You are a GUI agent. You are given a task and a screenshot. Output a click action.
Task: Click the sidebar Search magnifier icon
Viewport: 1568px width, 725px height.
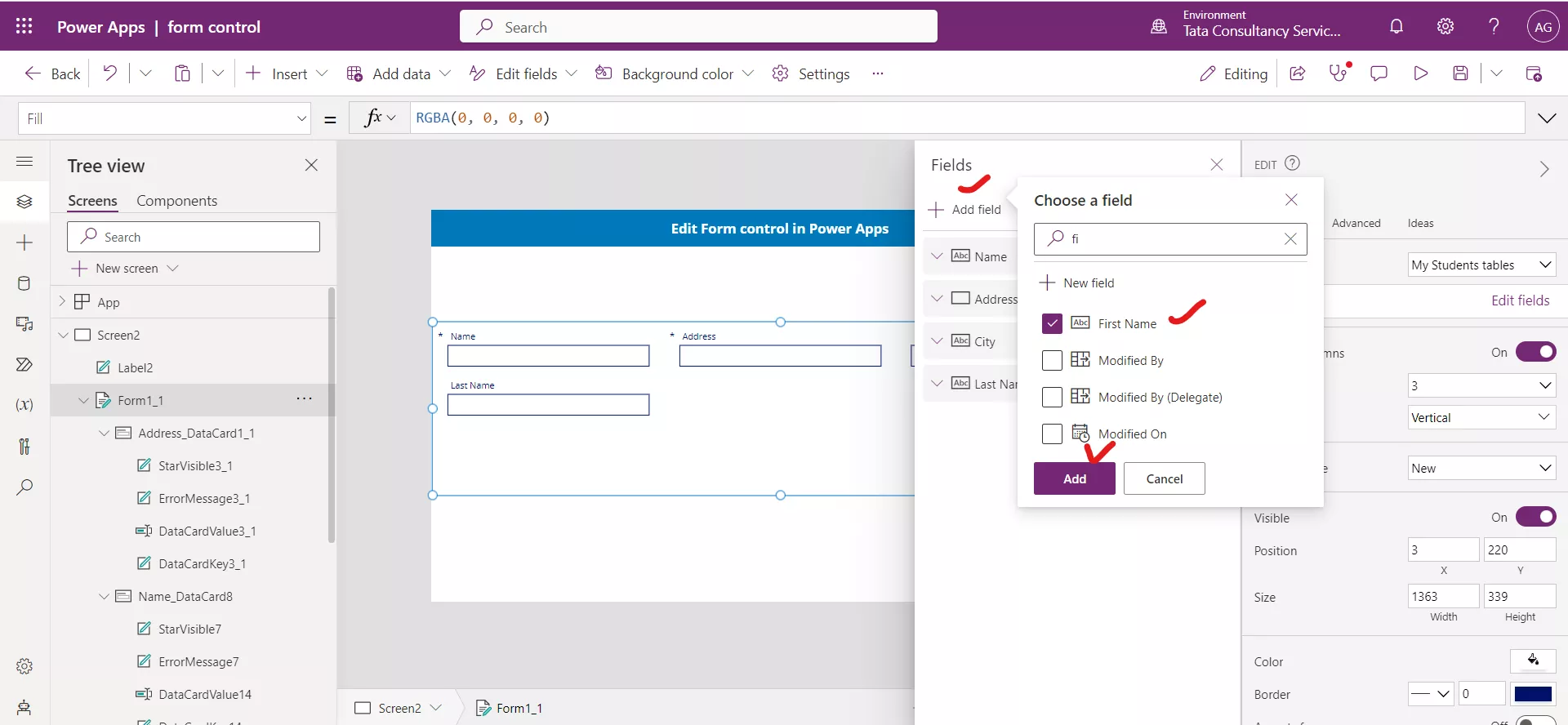click(24, 487)
